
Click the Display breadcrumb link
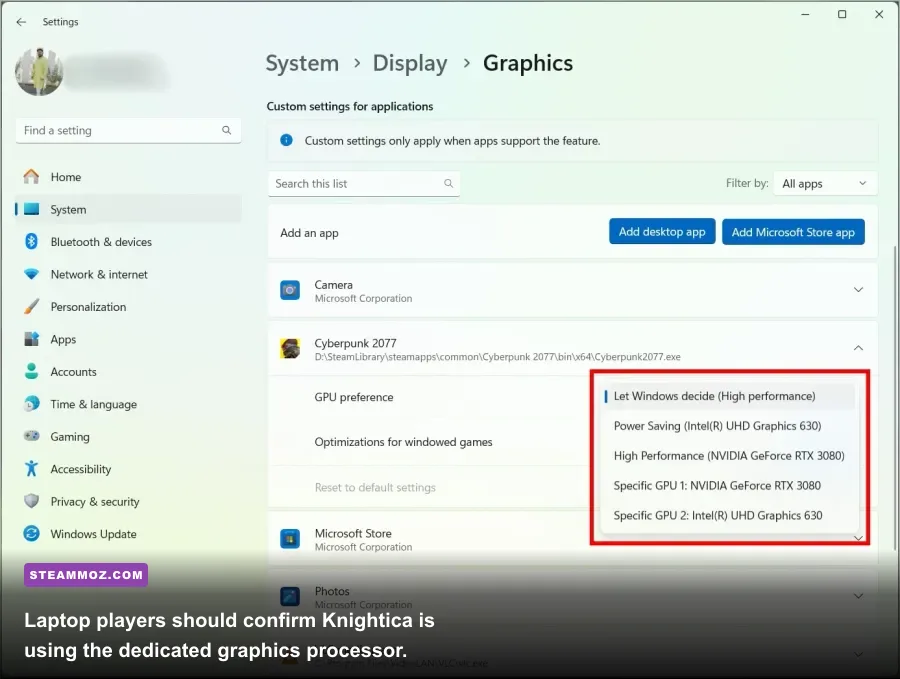tap(410, 63)
